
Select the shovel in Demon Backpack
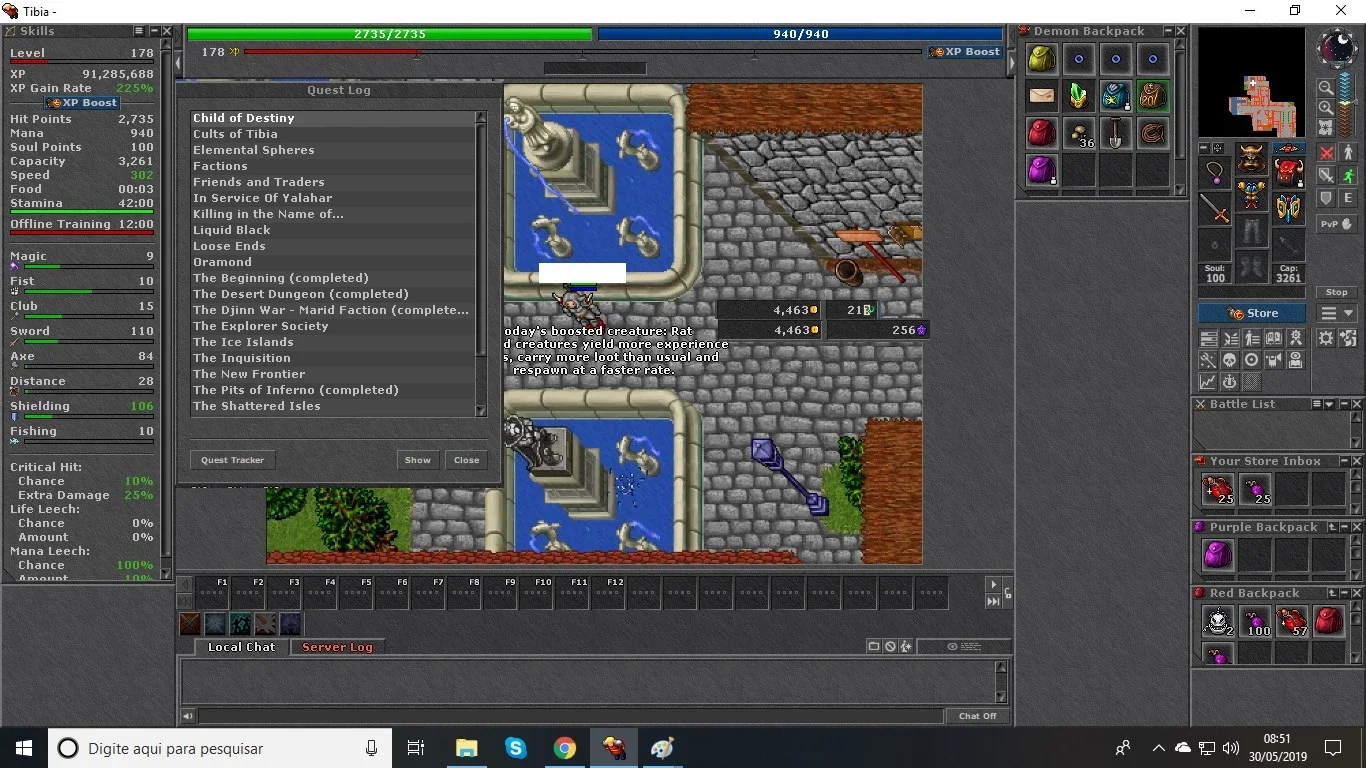tap(1116, 133)
